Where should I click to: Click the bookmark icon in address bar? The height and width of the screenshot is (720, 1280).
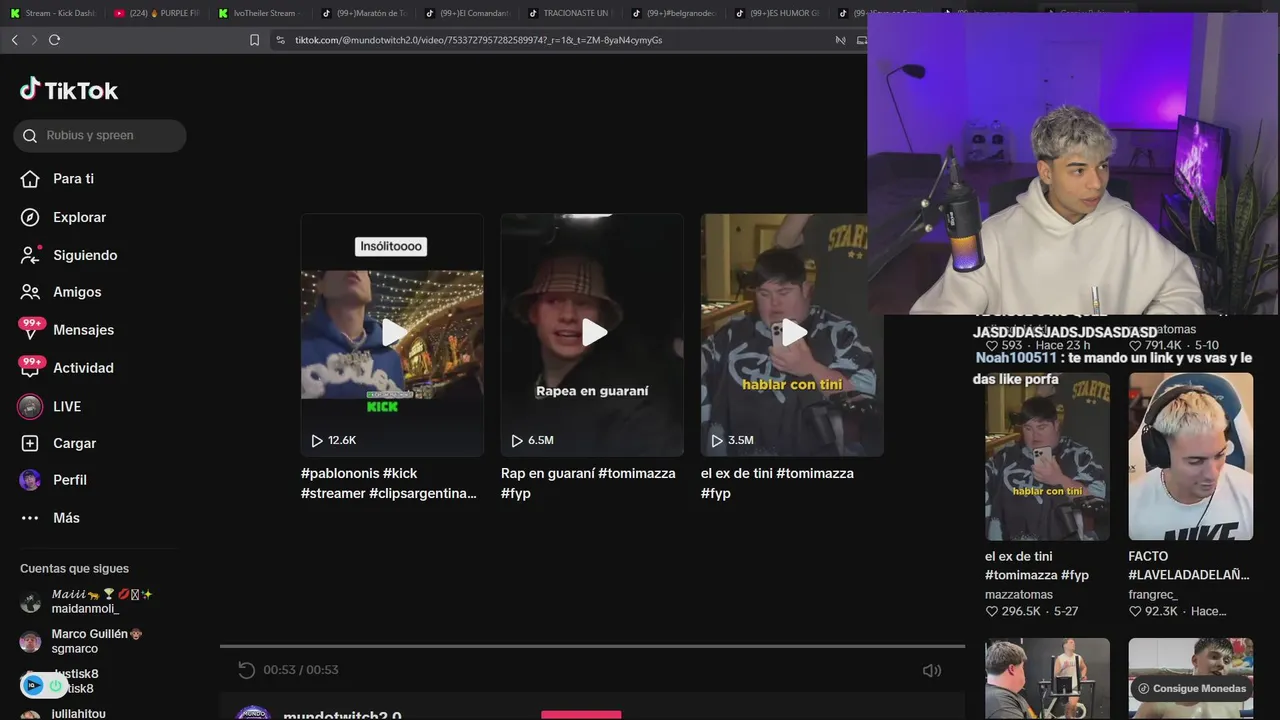coord(254,40)
